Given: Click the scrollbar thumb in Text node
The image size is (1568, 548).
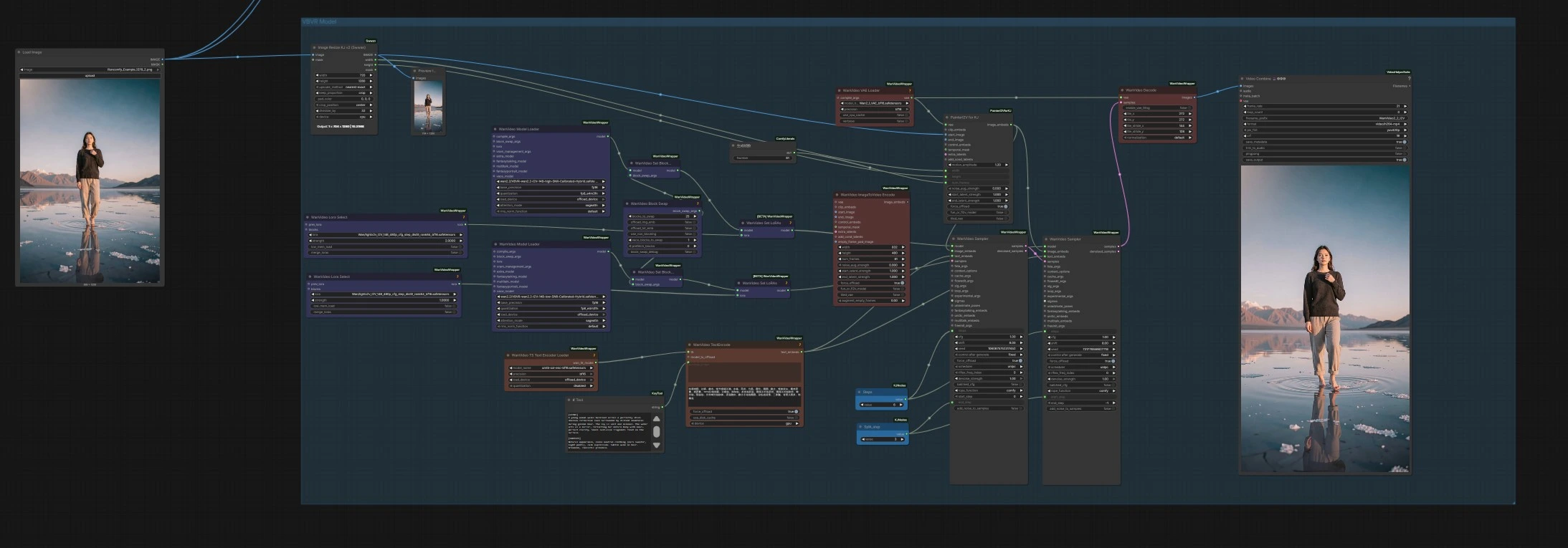Looking at the screenshot, I should coord(656,432).
